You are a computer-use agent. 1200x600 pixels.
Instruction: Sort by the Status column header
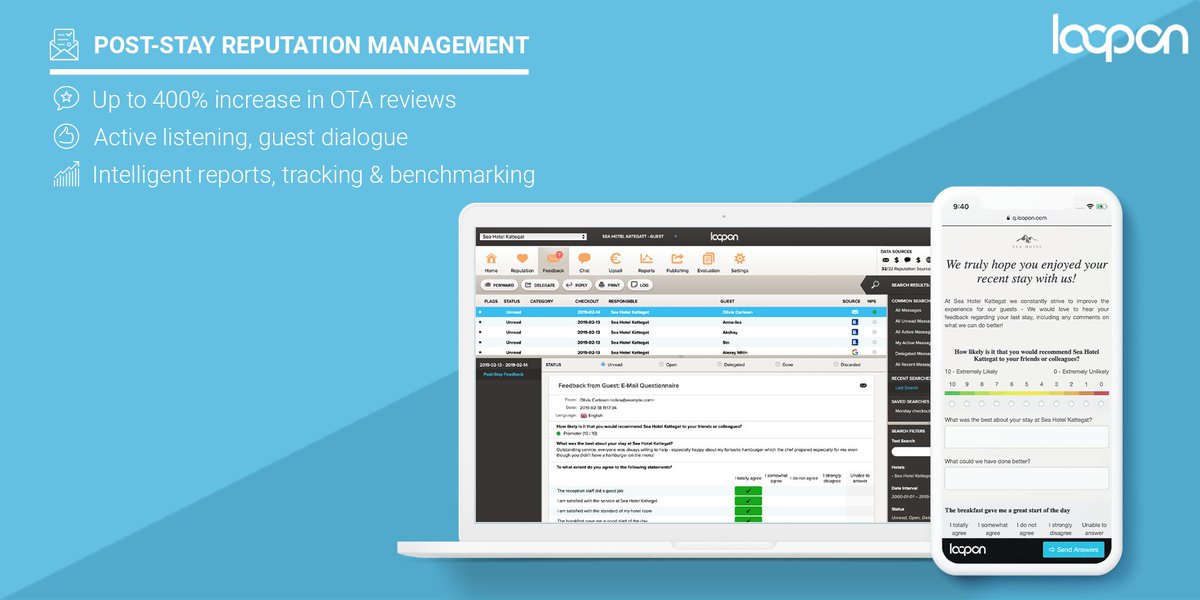pyautogui.click(x=511, y=300)
